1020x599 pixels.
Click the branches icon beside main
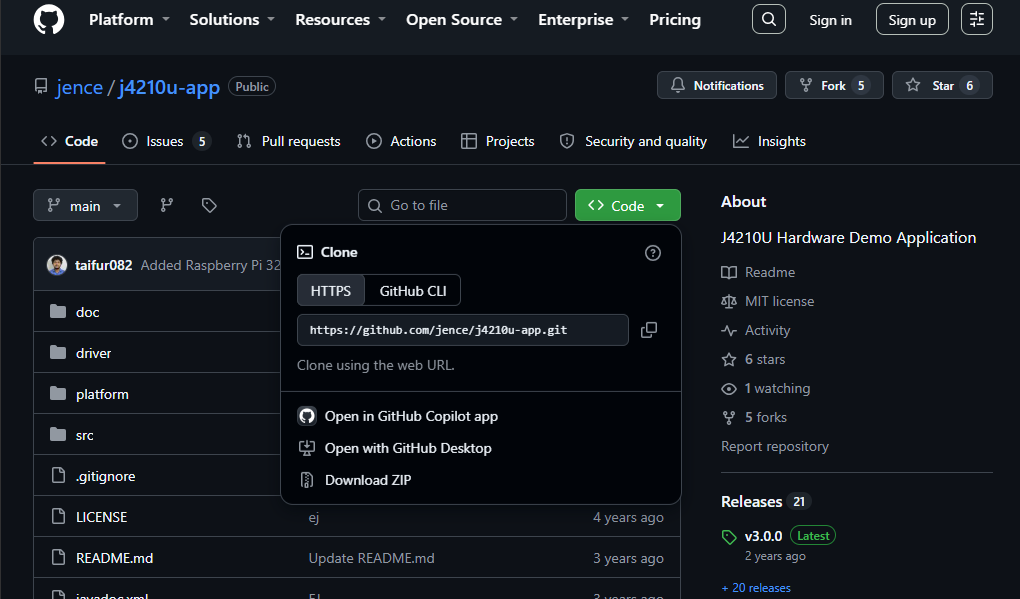[x=167, y=206]
